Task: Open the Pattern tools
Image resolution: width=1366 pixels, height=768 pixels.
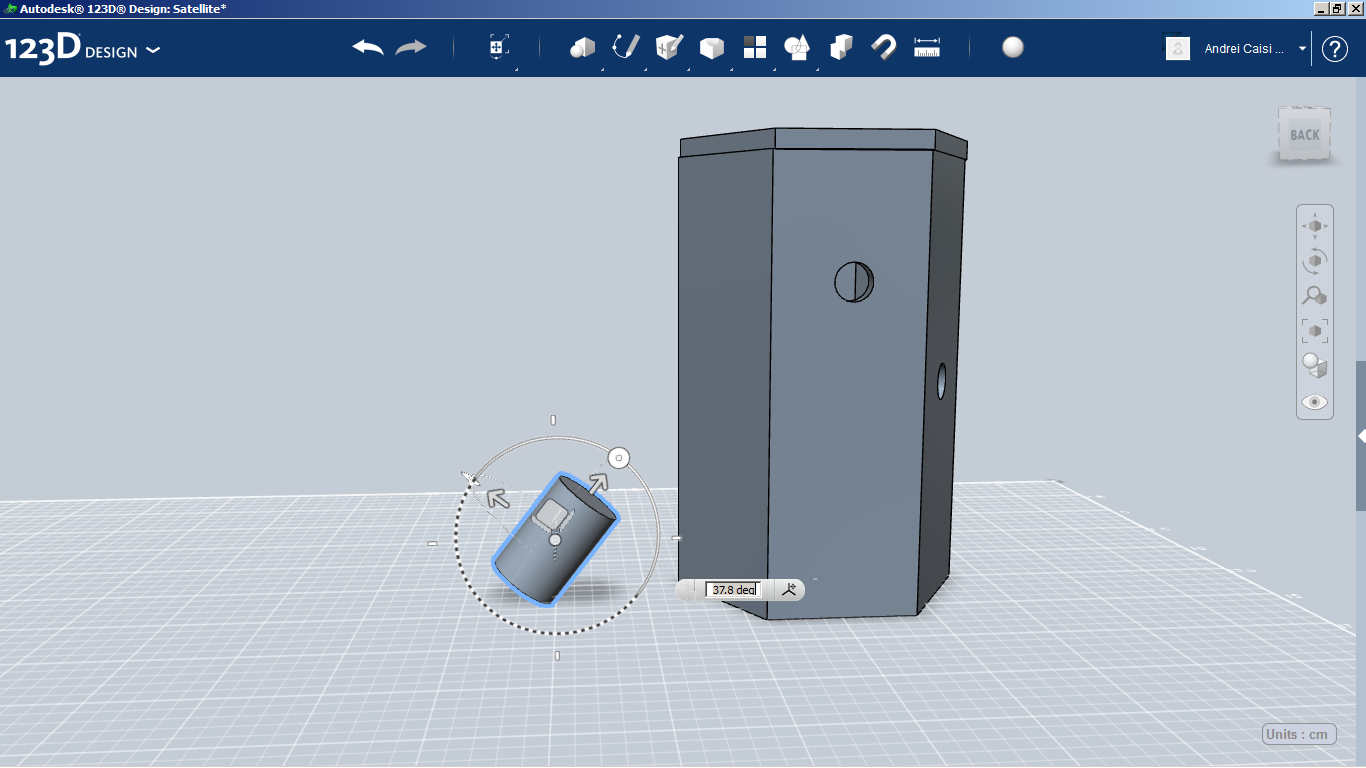Action: click(x=755, y=47)
